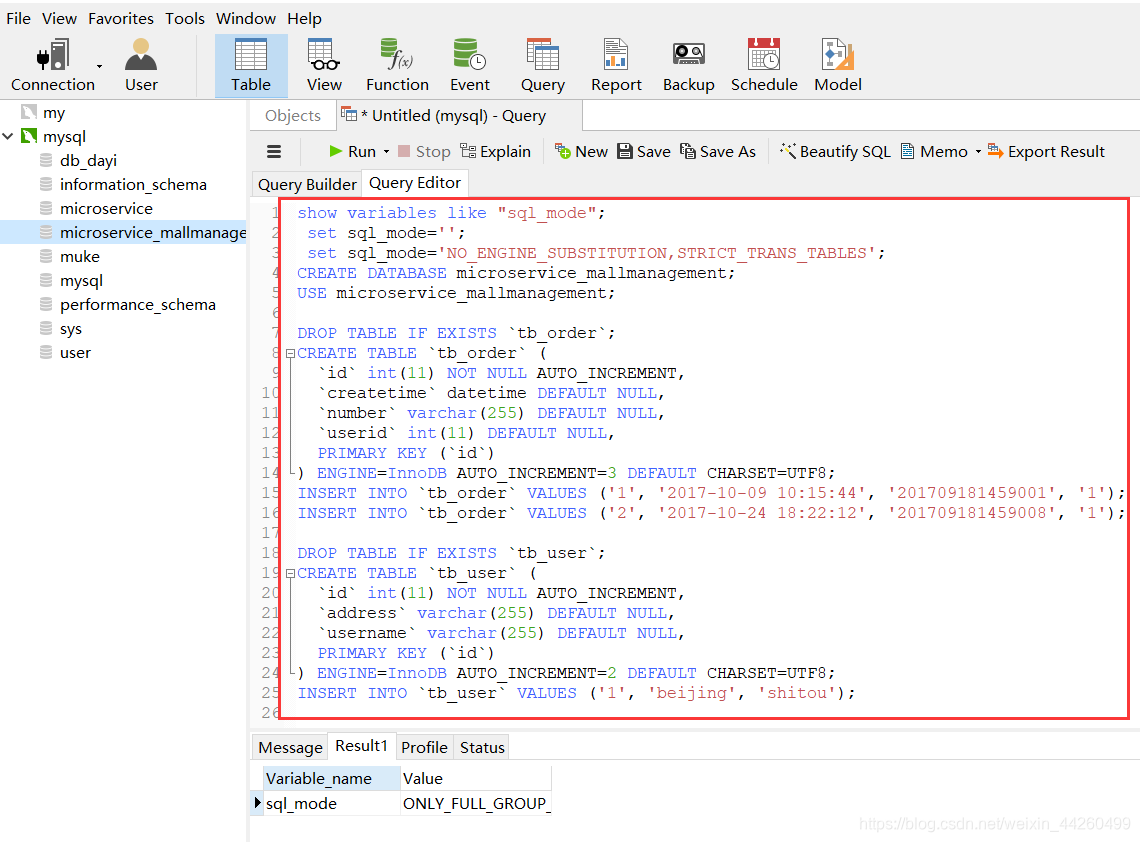Viewport: 1140px width, 842px height.
Task: Open the Tools menu
Action: pos(185,18)
